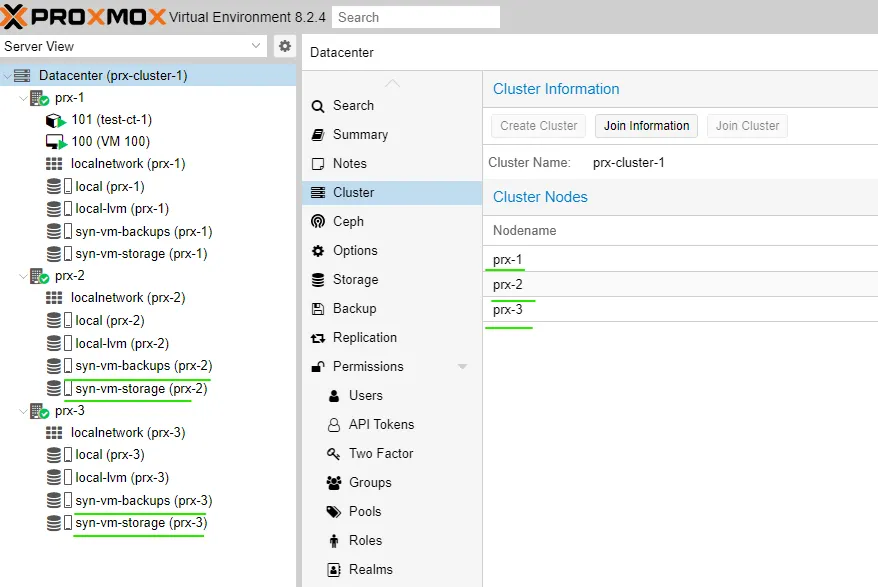The width and height of the screenshot is (878, 587).
Task: Click the Join Information button
Action: point(645,126)
